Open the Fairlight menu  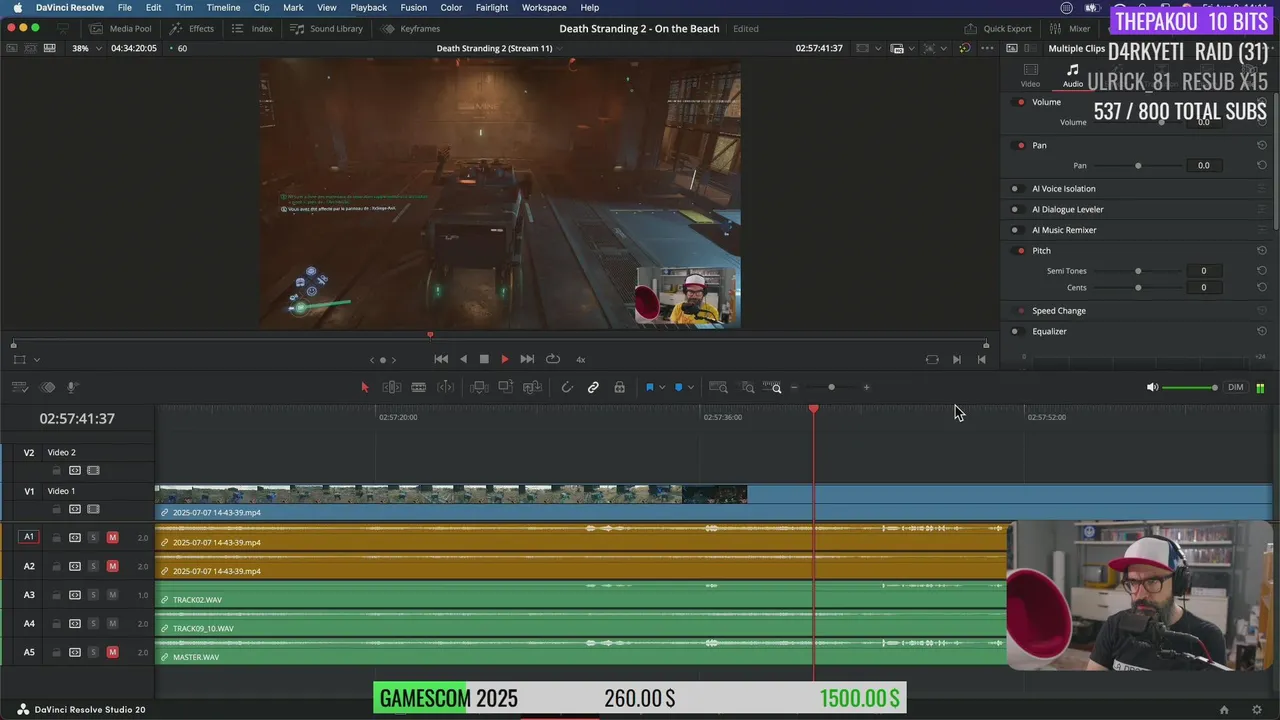(491, 7)
